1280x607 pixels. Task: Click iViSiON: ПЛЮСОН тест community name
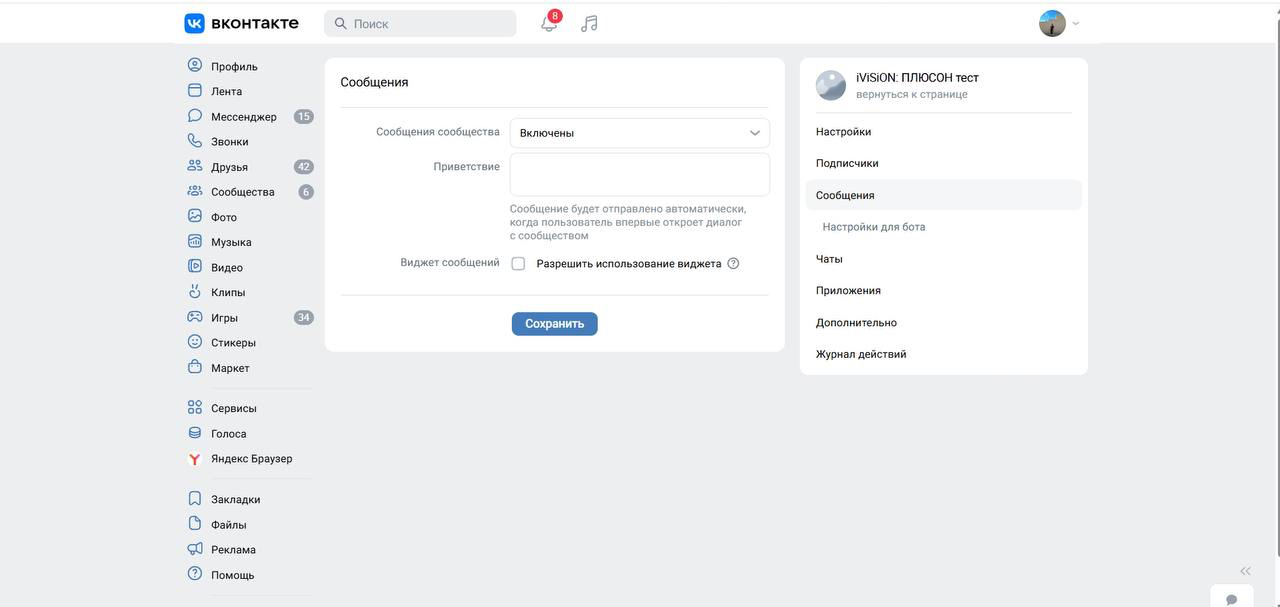tap(917, 78)
